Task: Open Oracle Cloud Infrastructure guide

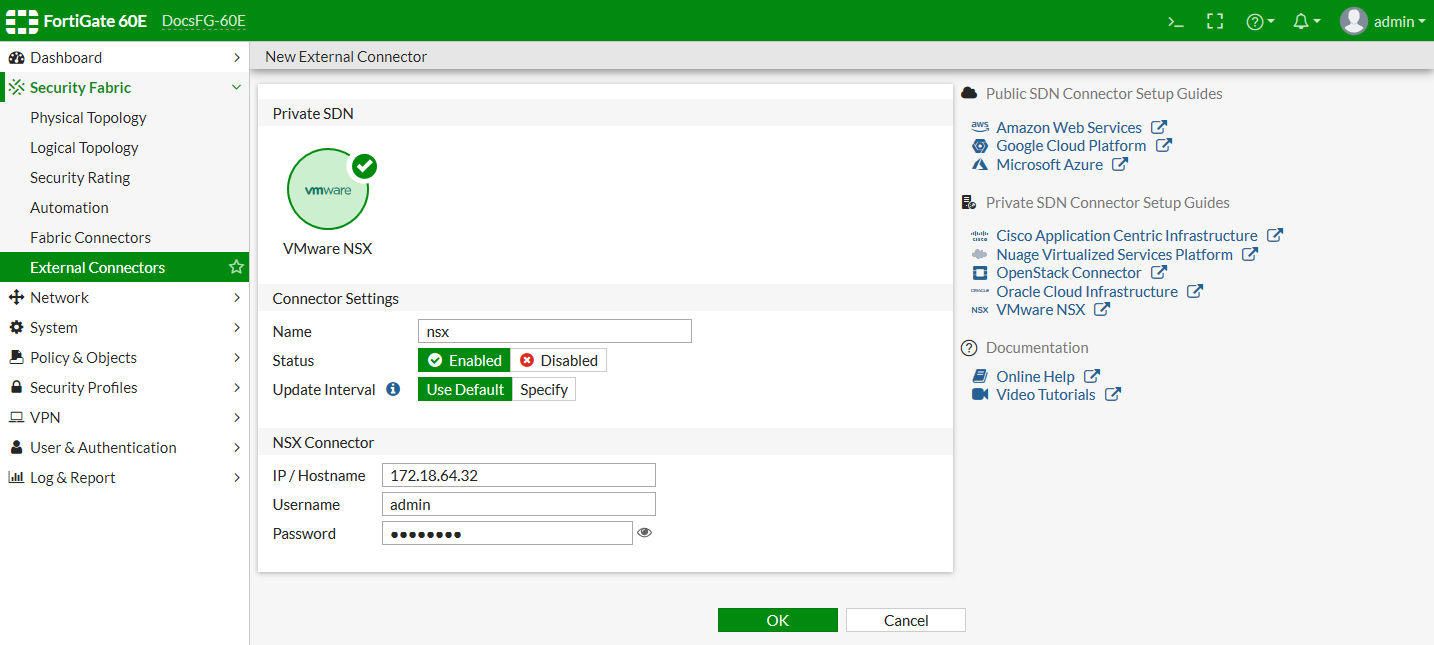Action: point(1087,291)
